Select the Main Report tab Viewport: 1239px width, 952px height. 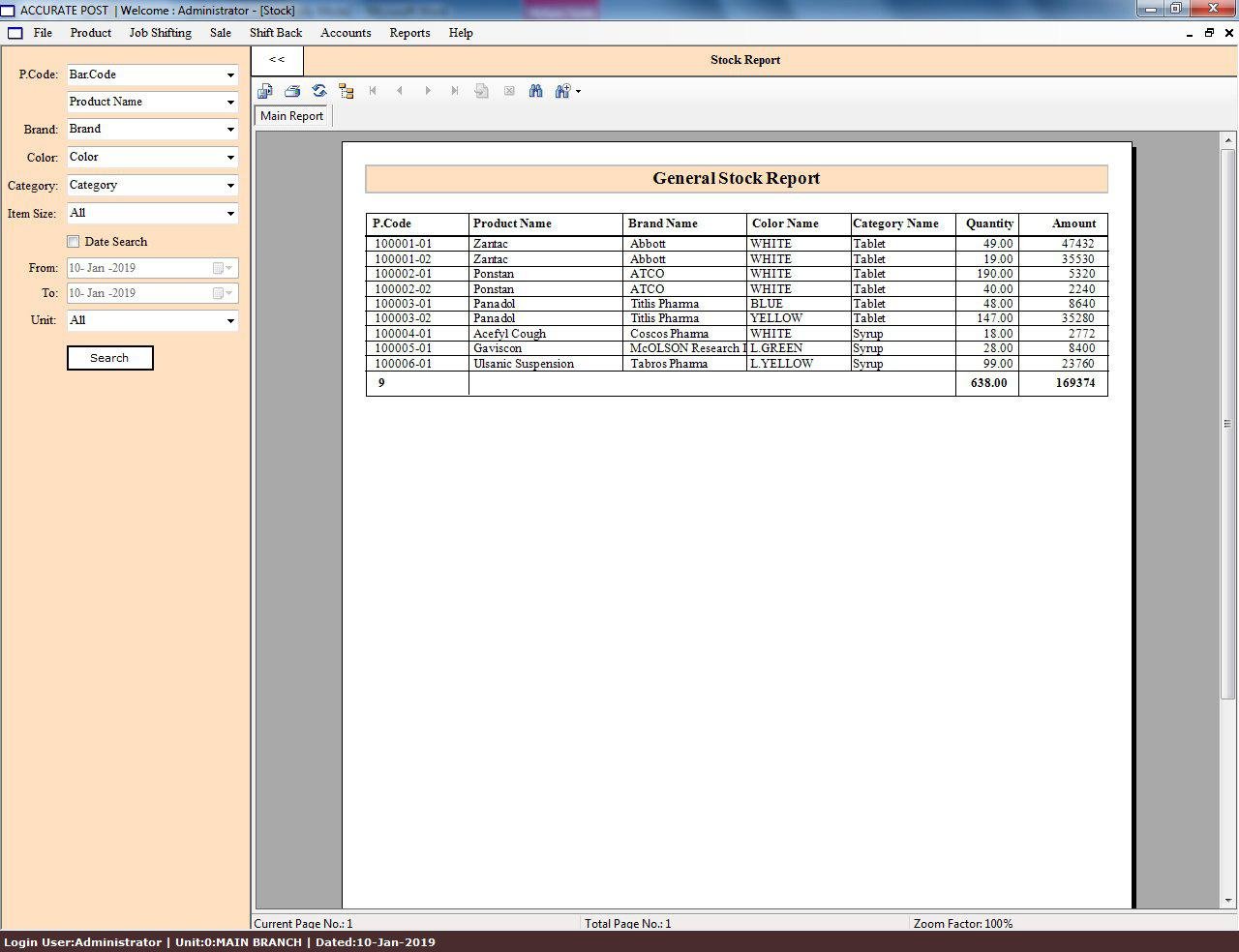point(291,116)
